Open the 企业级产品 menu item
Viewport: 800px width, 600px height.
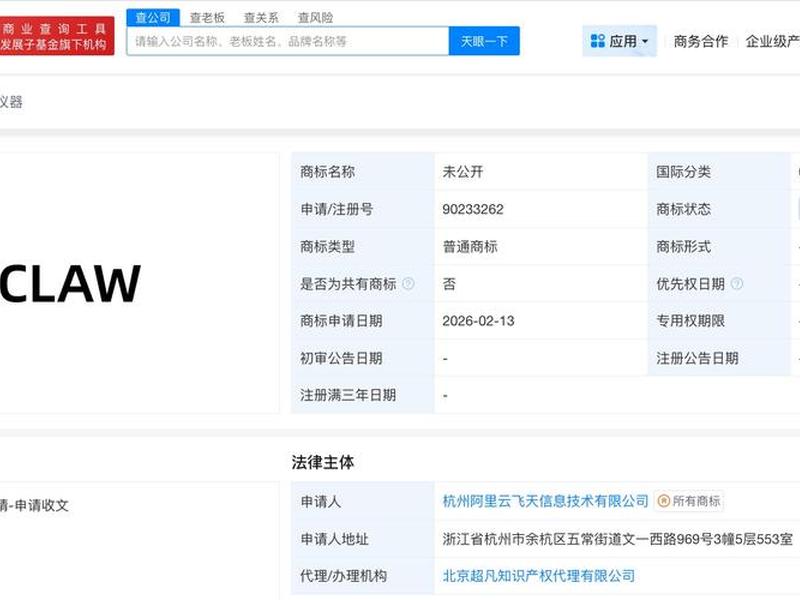coord(772,41)
